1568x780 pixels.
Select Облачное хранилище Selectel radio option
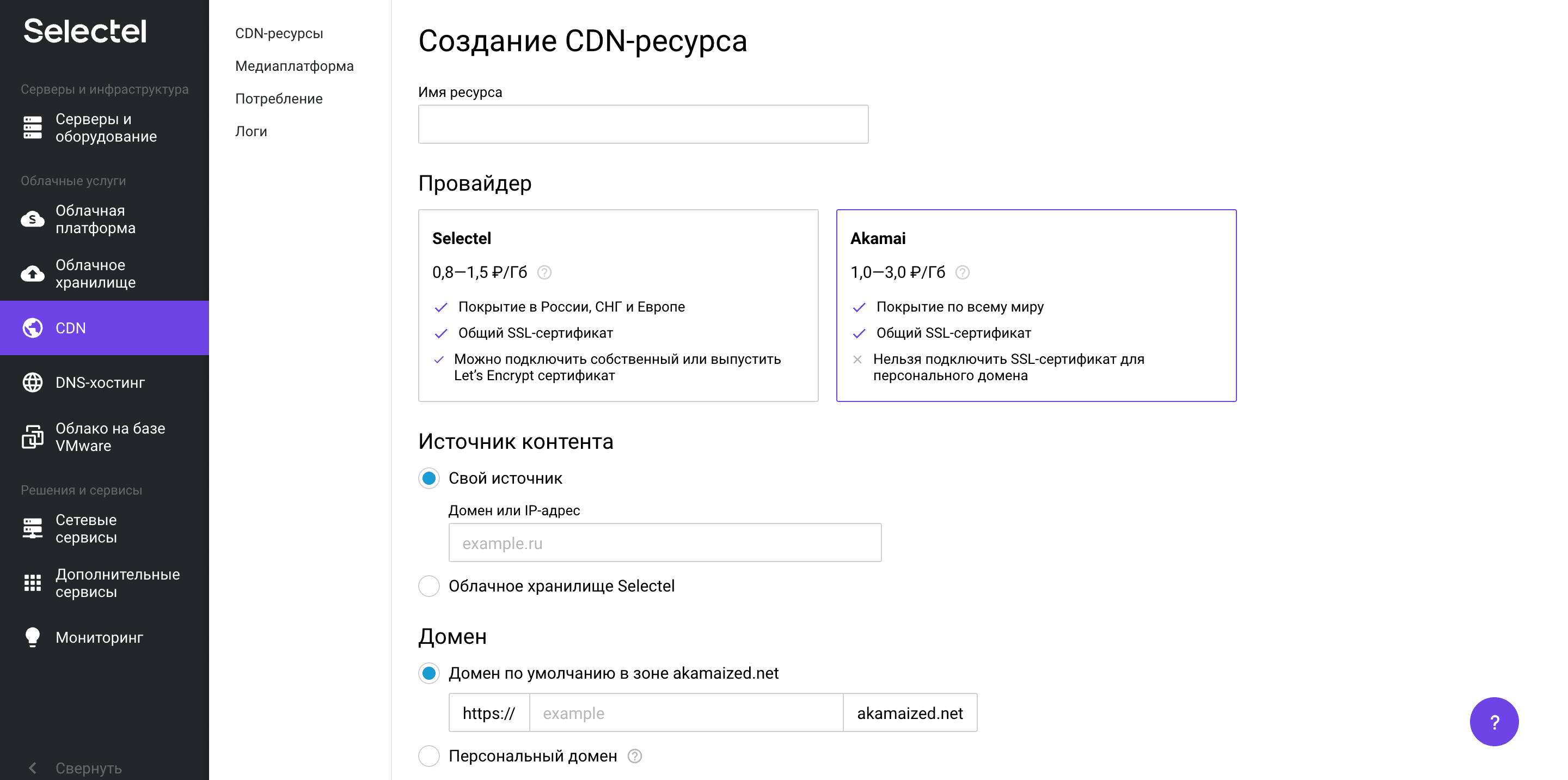tap(429, 587)
